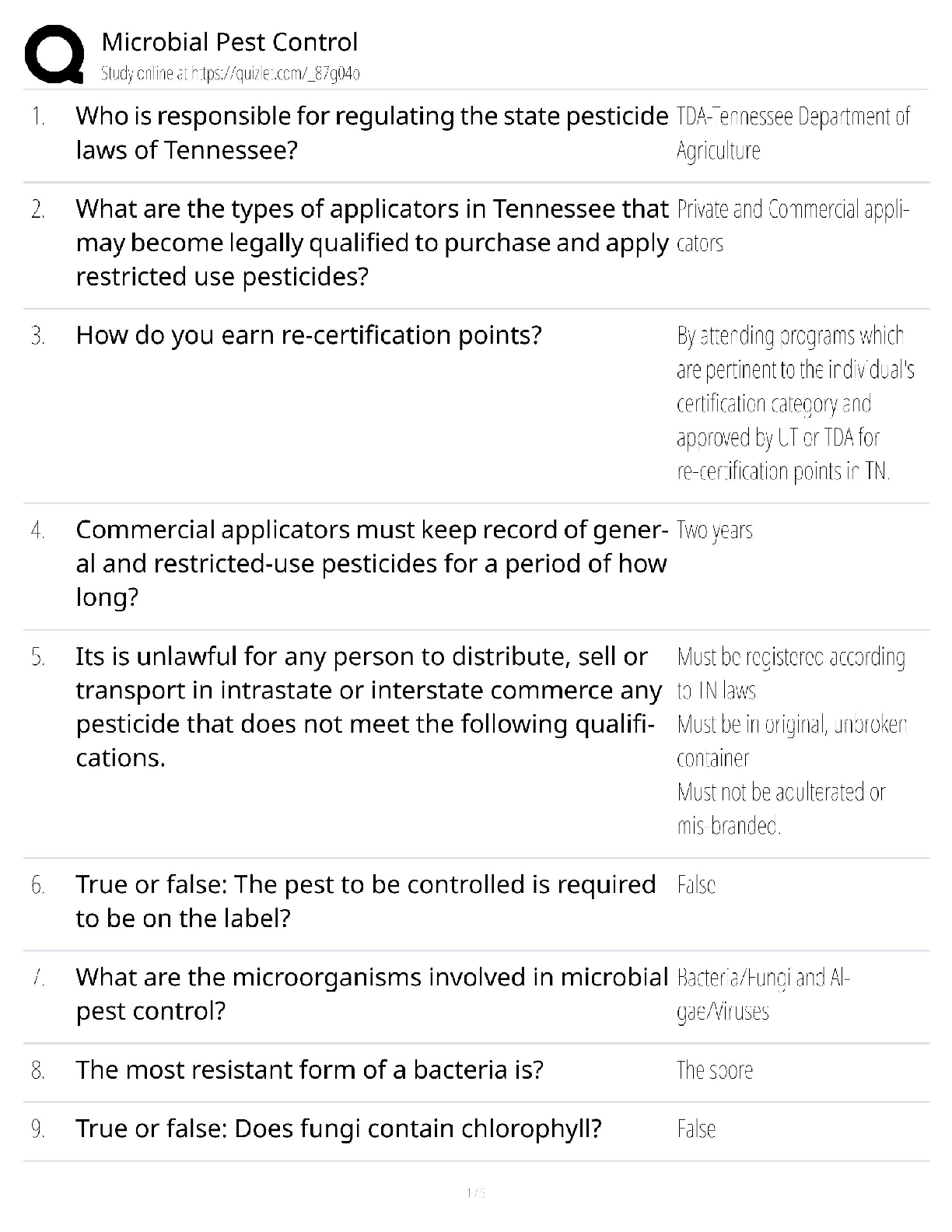Select the question about unlawful pesticide distribution
Screen dimensions: 952x1232
(368, 706)
